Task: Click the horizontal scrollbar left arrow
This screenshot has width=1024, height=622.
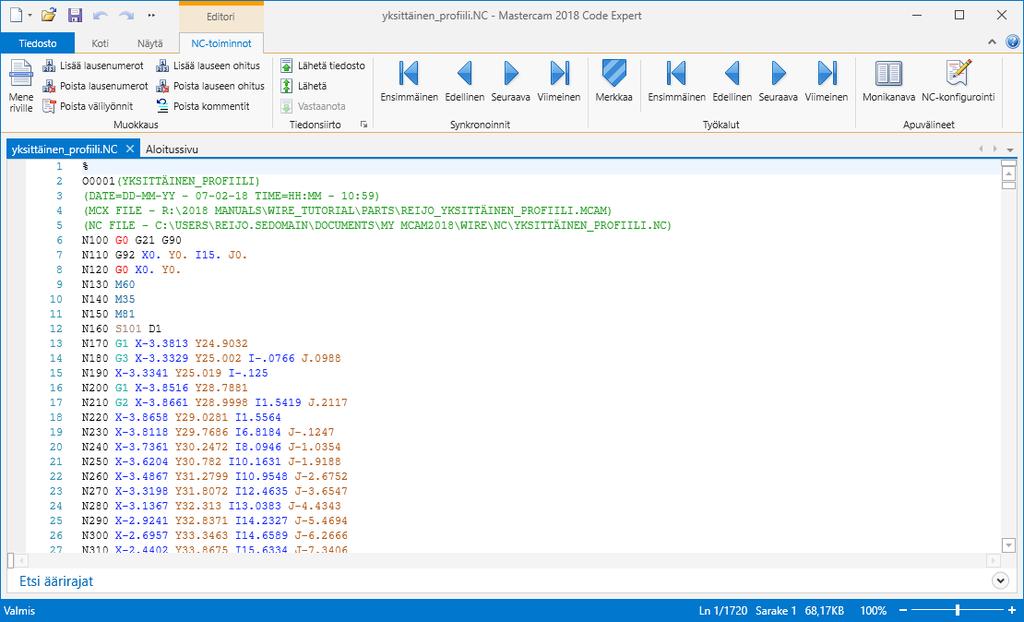Action: click(22, 561)
